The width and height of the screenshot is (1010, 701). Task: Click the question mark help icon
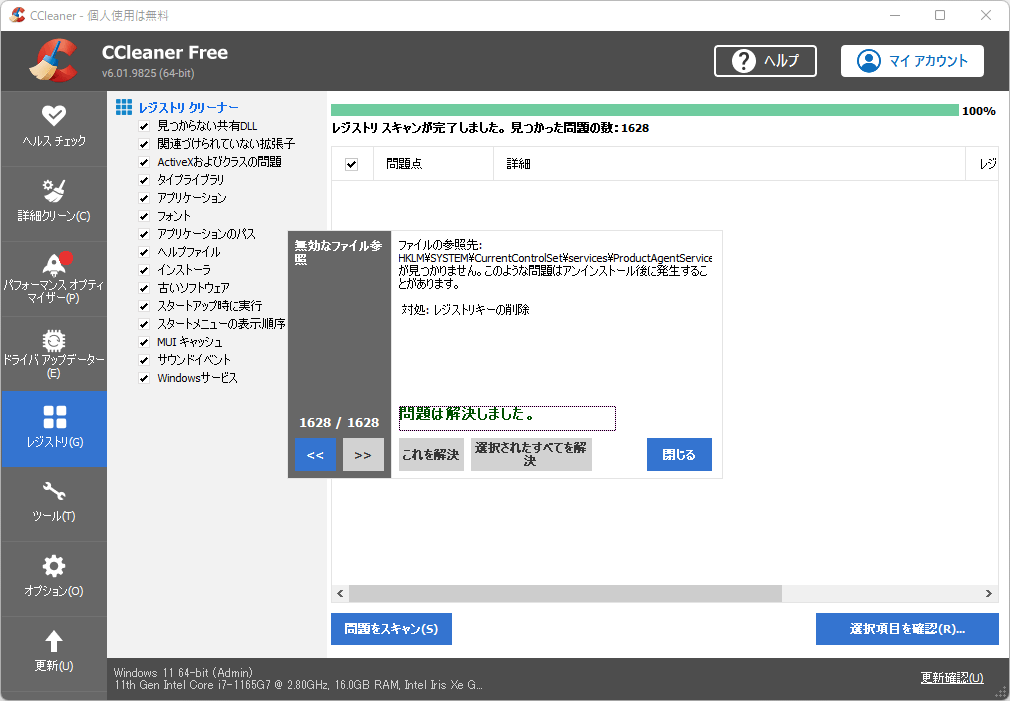click(x=743, y=61)
